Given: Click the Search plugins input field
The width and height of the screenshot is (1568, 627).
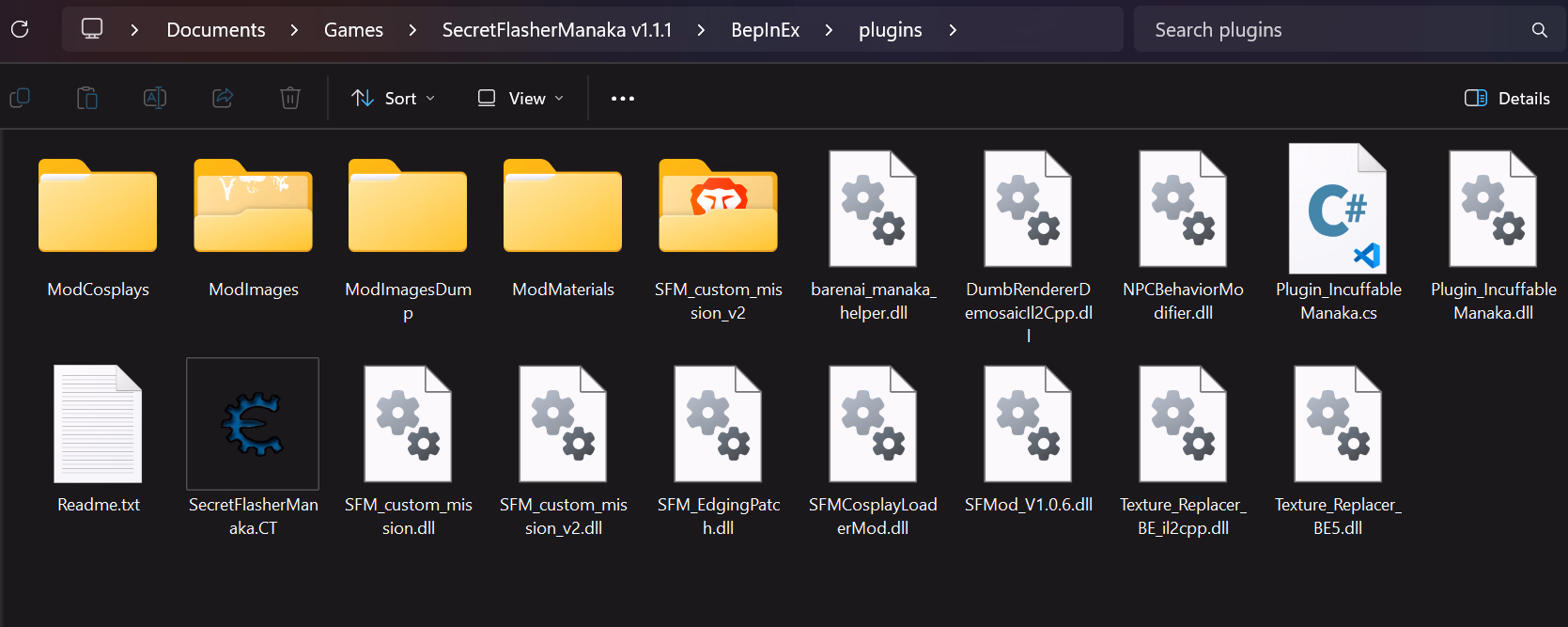Looking at the screenshot, I should pyautogui.click(x=1334, y=30).
